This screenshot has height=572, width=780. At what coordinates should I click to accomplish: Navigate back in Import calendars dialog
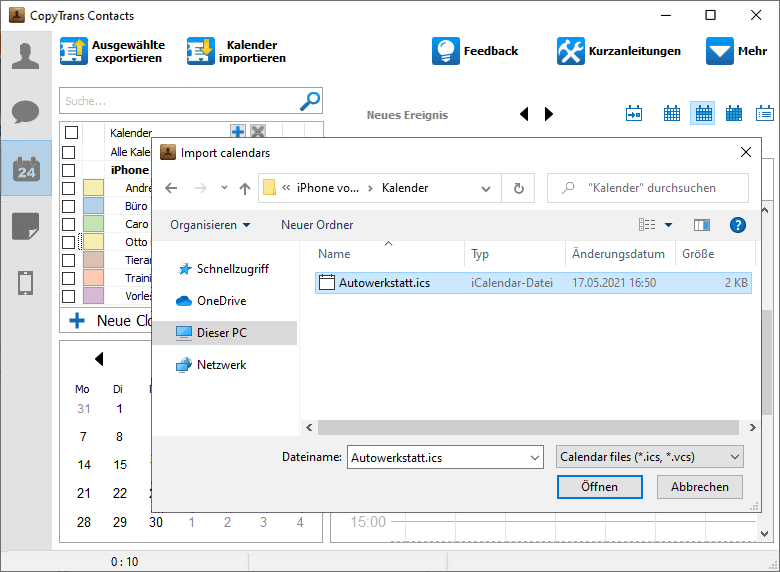click(171, 188)
